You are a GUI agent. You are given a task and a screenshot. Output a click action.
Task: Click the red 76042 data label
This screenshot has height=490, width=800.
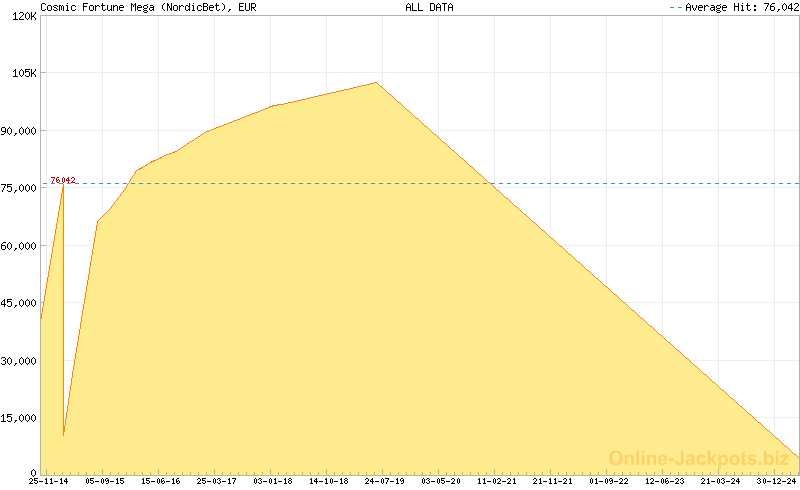63,180
